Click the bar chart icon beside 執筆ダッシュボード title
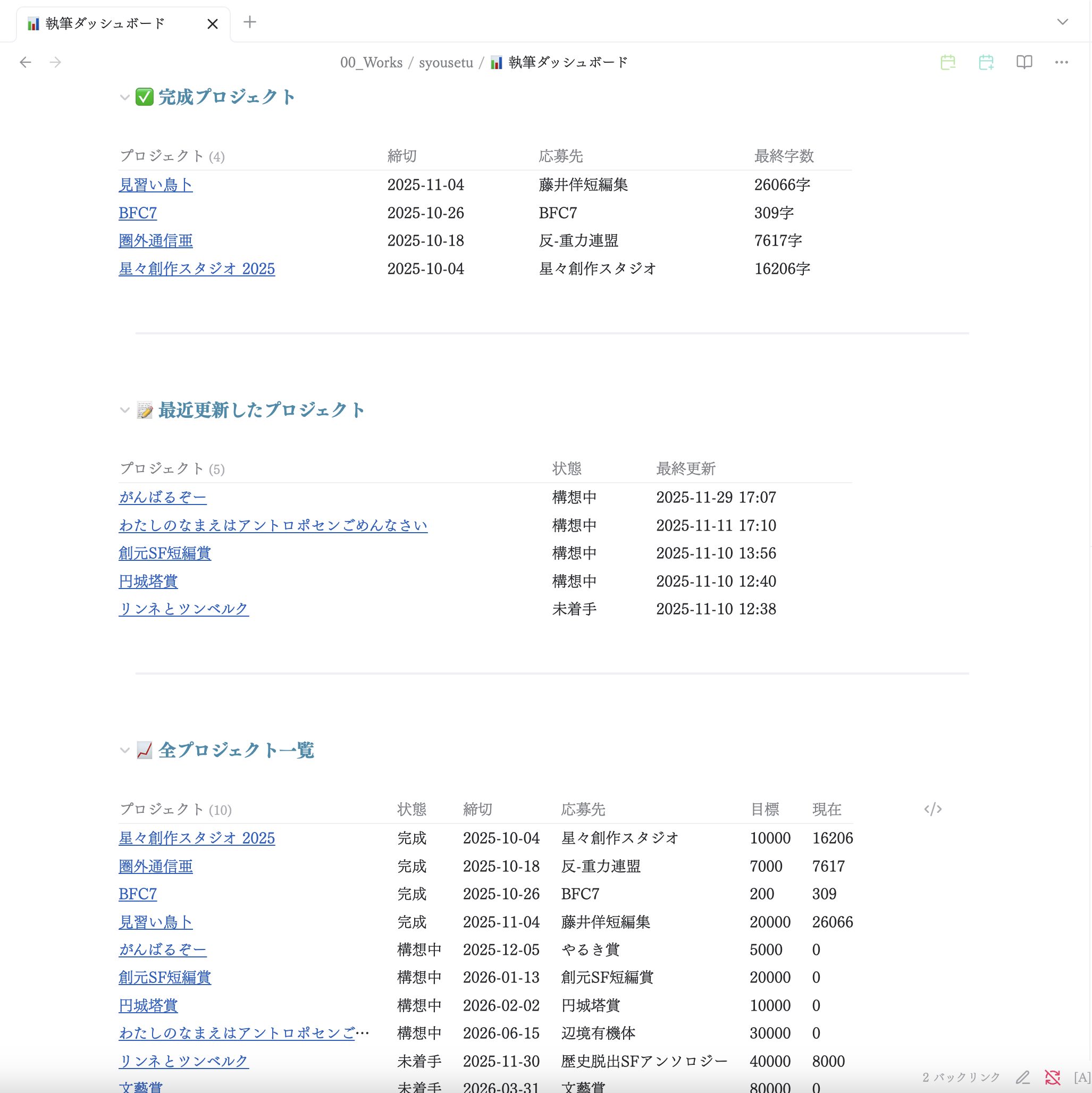Screen dimensions: 1092x1093 [x=495, y=62]
